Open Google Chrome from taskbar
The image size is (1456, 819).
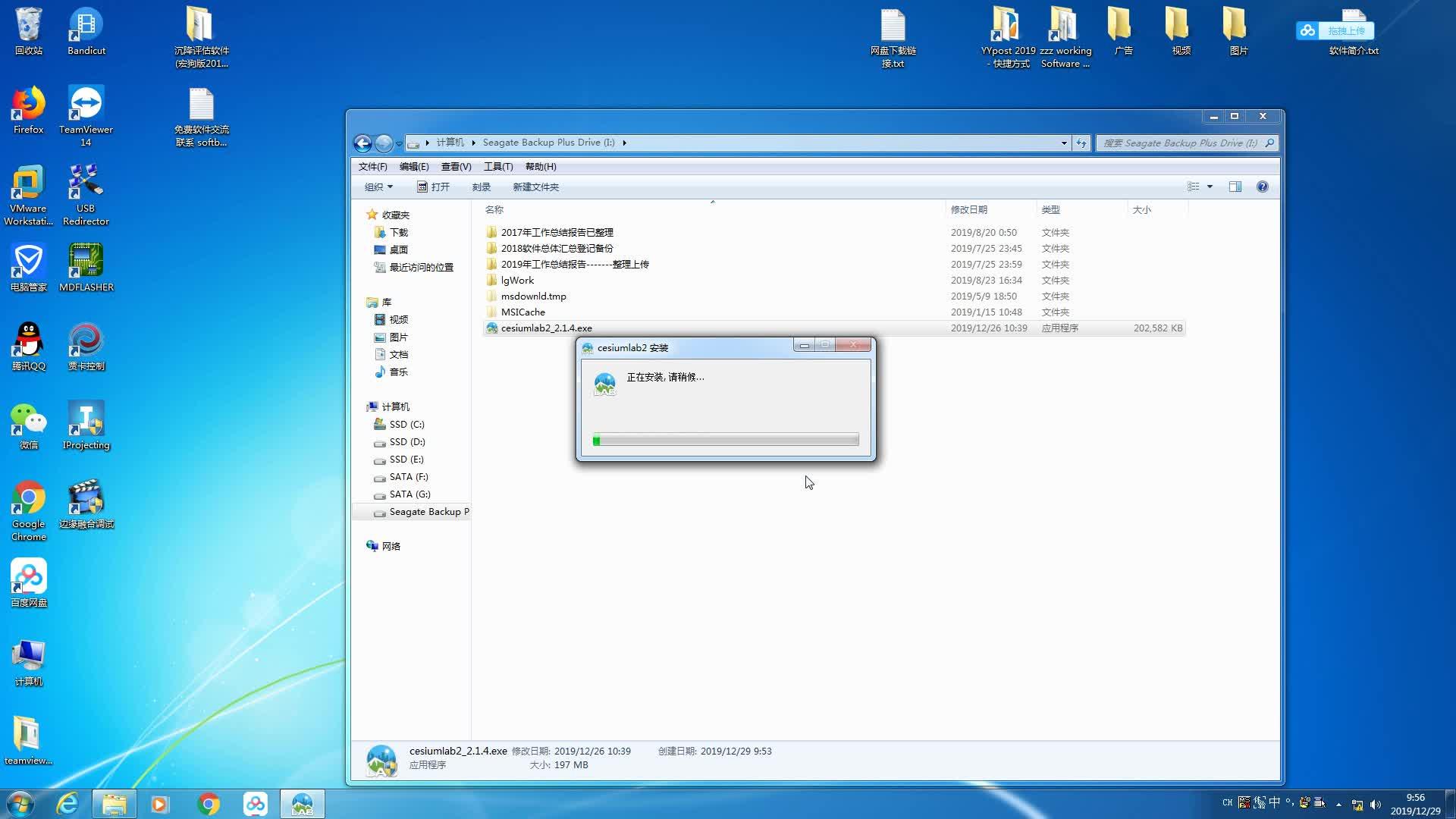208,804
